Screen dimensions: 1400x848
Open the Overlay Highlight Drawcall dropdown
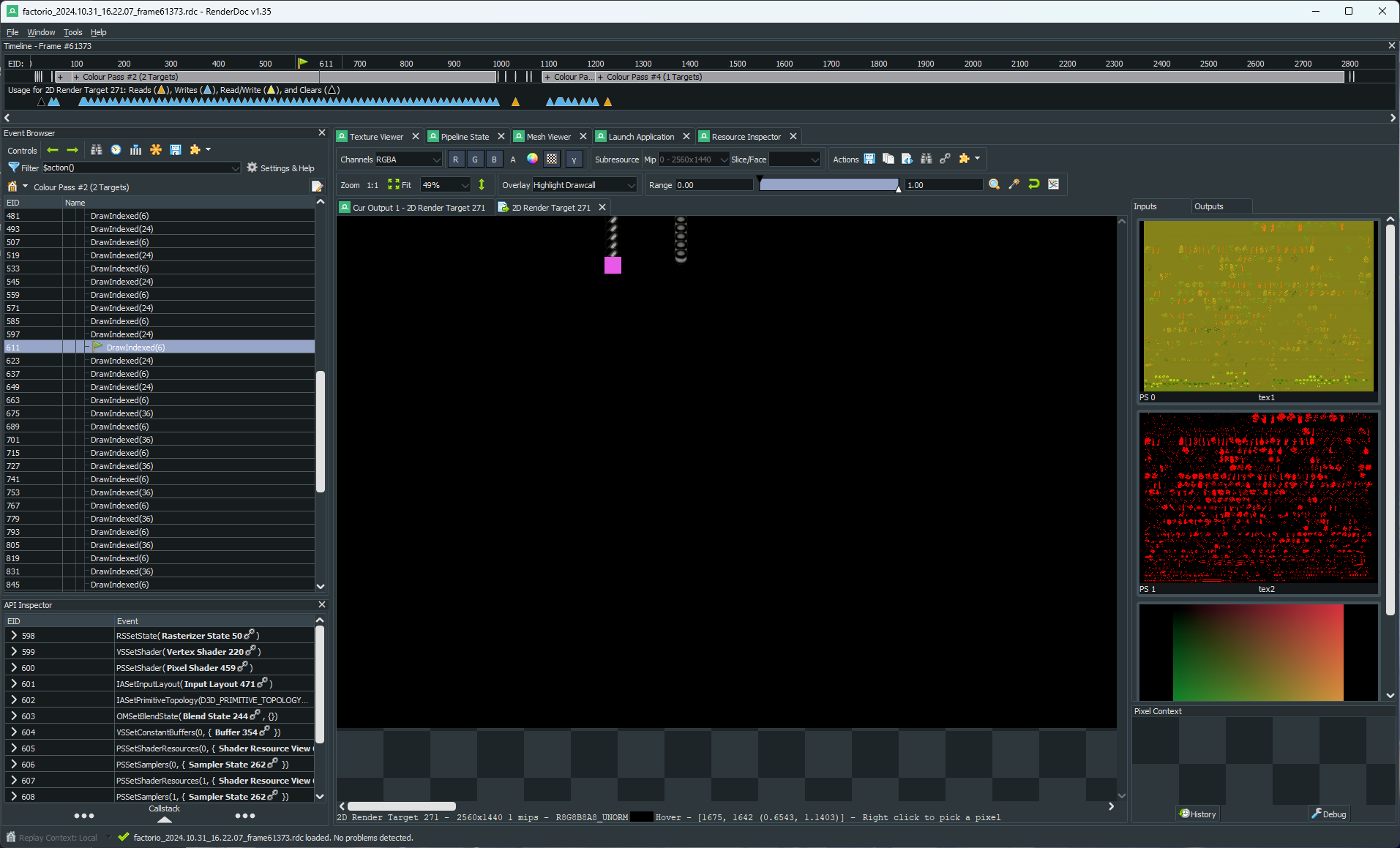point(584,185)
